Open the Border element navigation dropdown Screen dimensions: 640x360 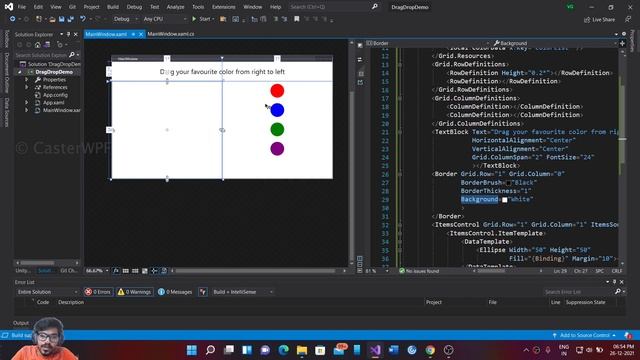[x=428, y=43]
